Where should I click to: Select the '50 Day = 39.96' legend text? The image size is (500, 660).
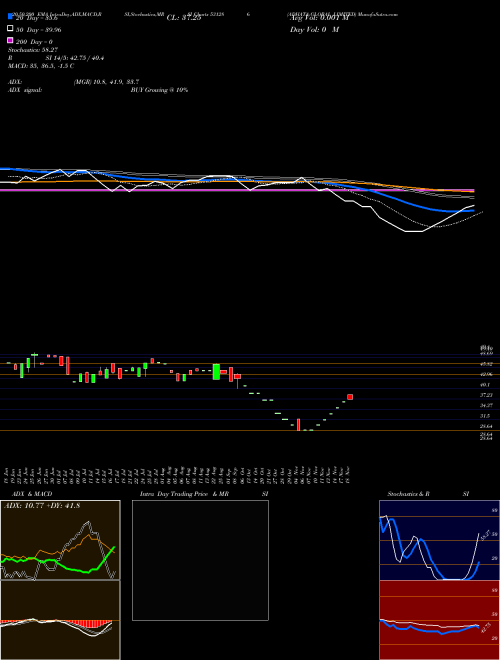click(39, 30)
